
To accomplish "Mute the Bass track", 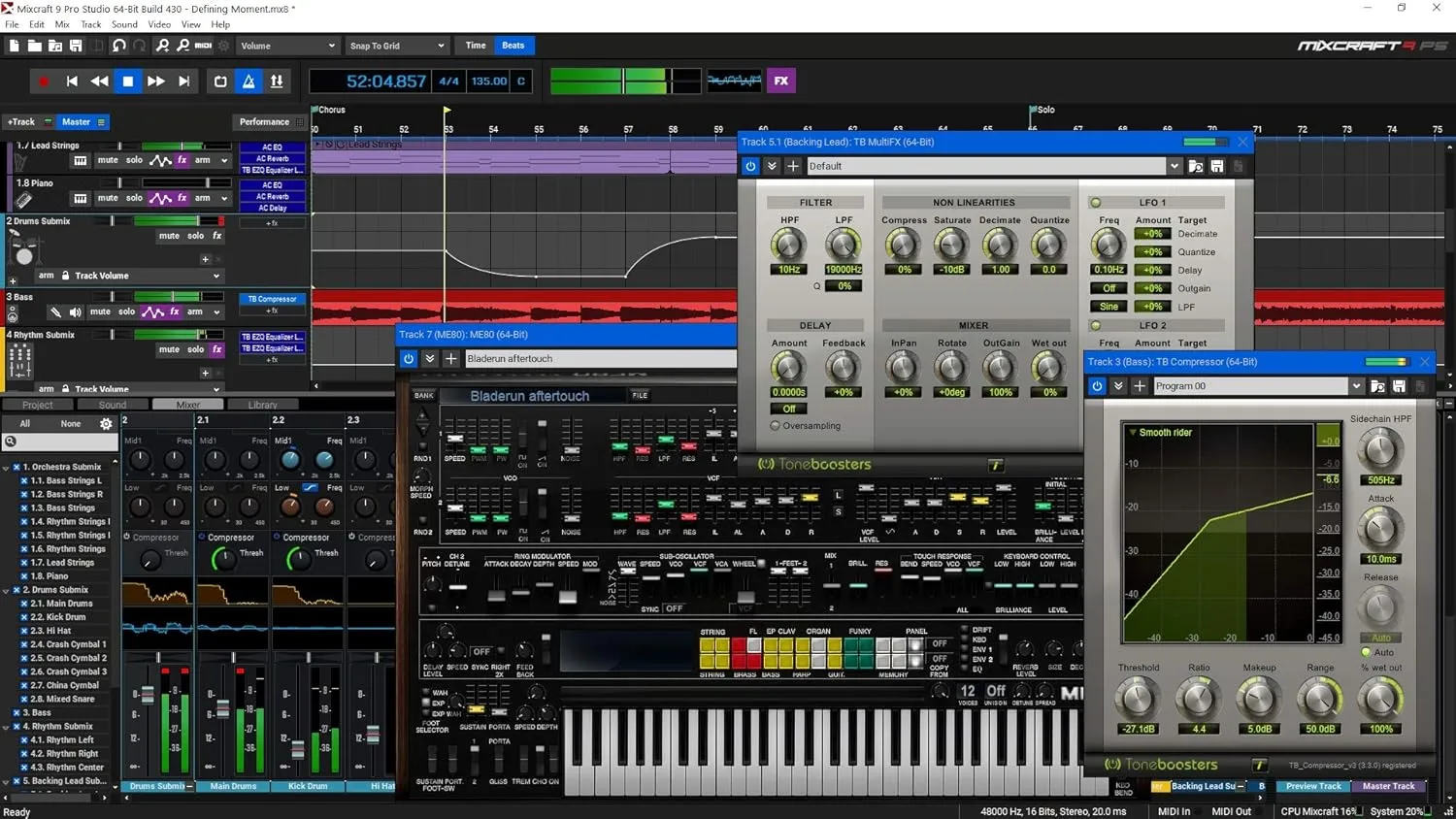I will [100, 311].
